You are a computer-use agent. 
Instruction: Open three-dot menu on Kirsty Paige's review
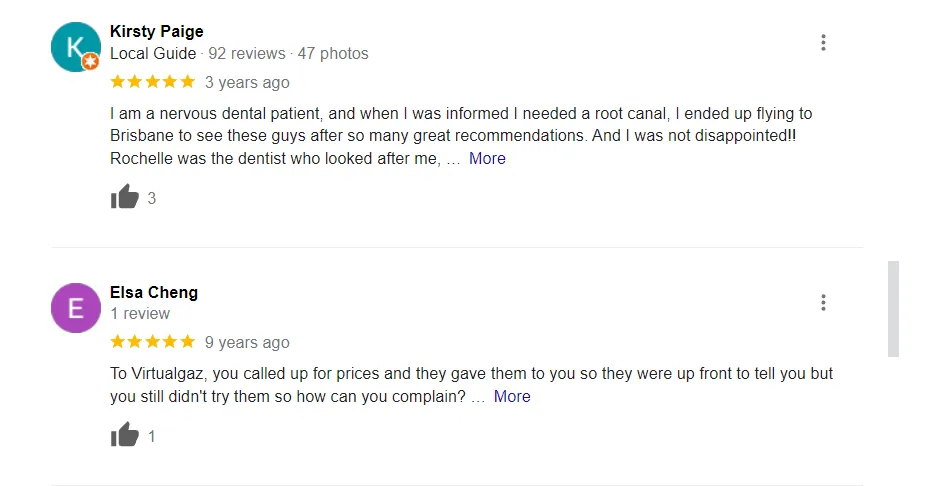[823, 43]
